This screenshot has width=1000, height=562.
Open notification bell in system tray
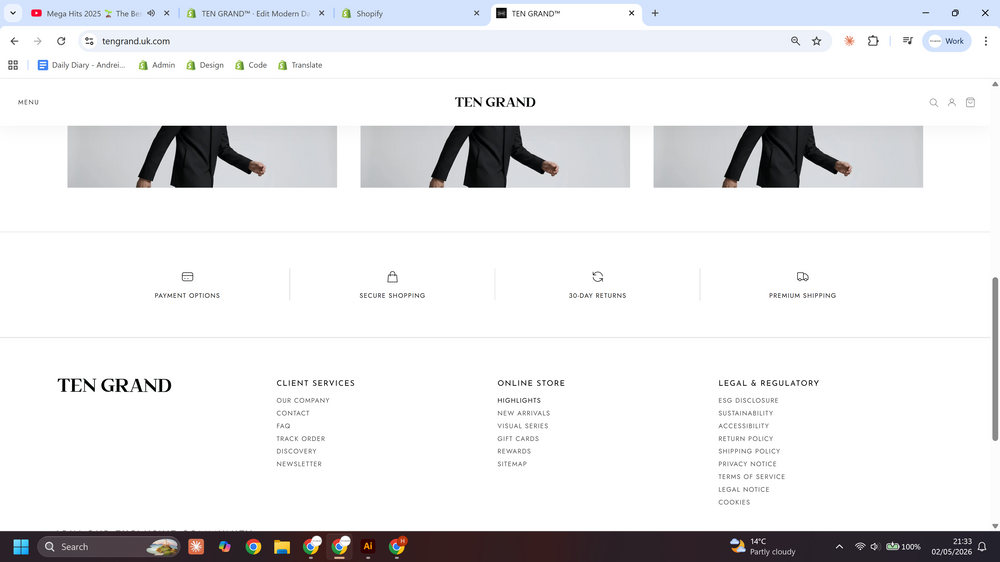coord(982,547)
